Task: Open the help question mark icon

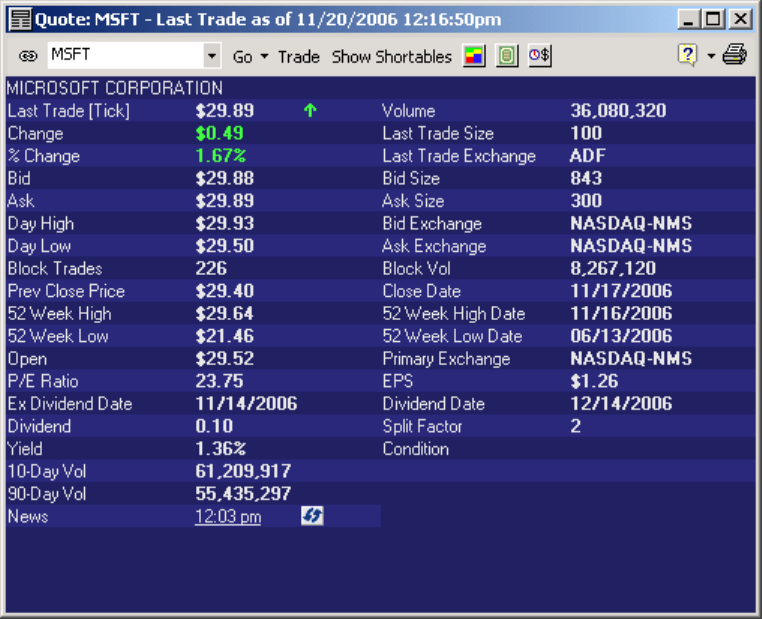Action: [688, 55]
